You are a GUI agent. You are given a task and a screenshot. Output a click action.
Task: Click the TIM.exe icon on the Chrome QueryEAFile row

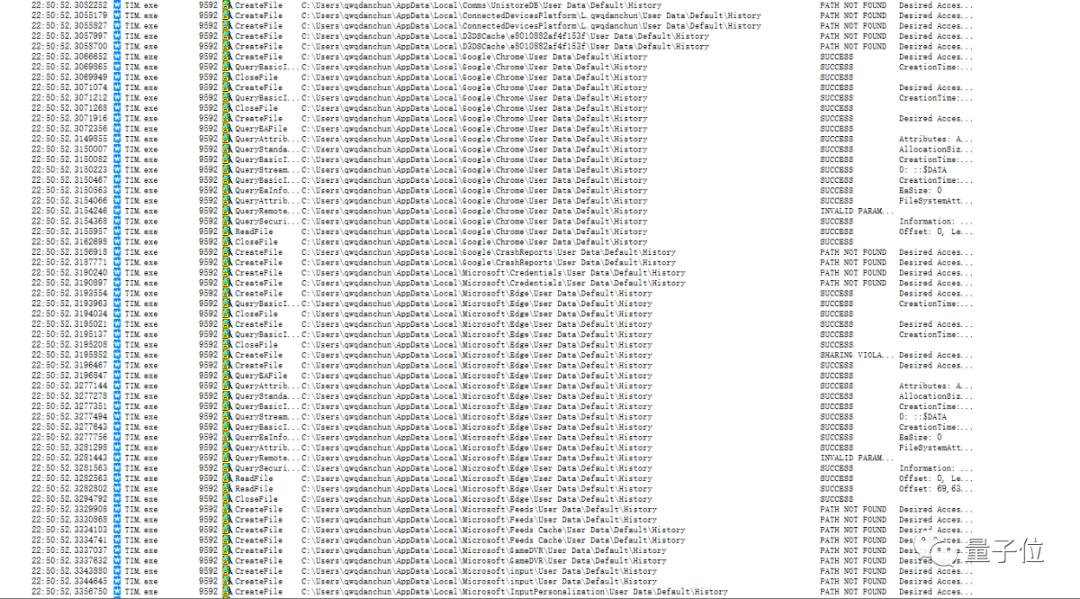click(x=117, y=129)
